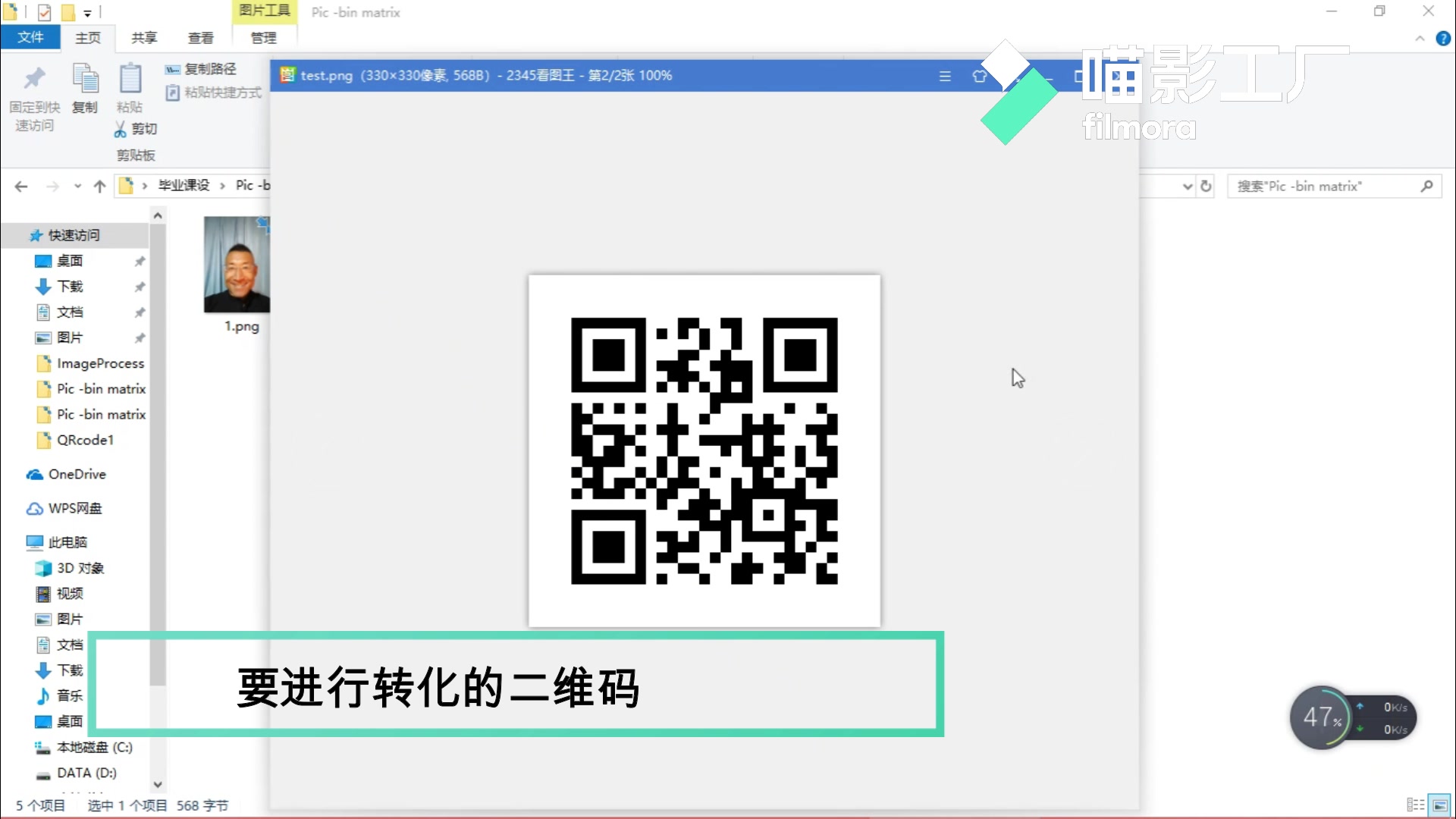Click the 47% performance monitor widget
1456x819 pixels.
pyautogui.click(x=1353, y=717)
